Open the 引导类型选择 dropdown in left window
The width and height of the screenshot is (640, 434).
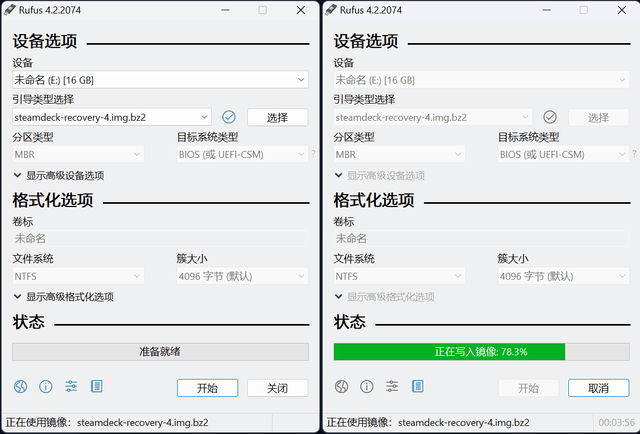(x=111, y=117)
